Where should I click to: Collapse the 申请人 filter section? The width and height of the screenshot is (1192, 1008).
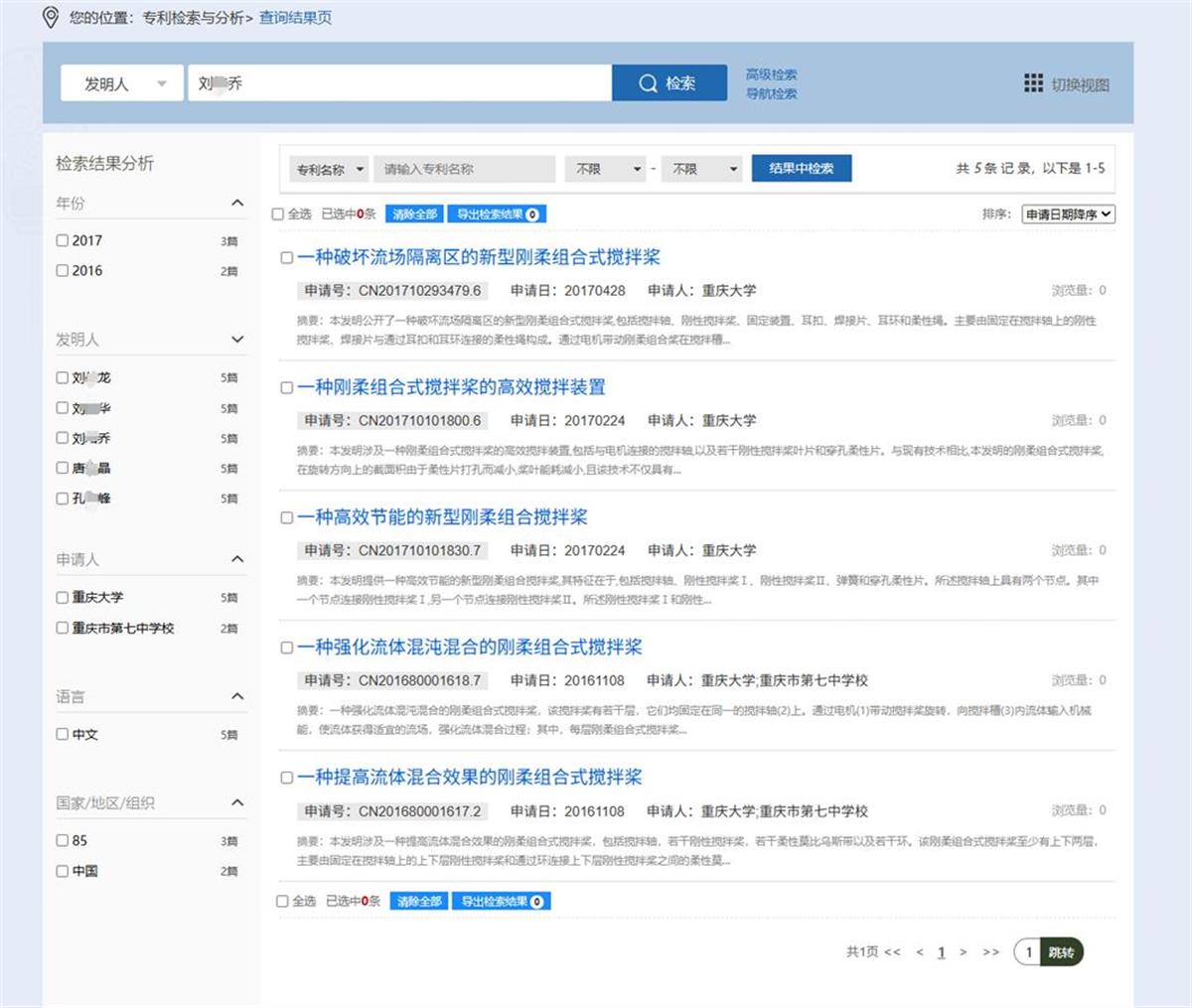237,559
